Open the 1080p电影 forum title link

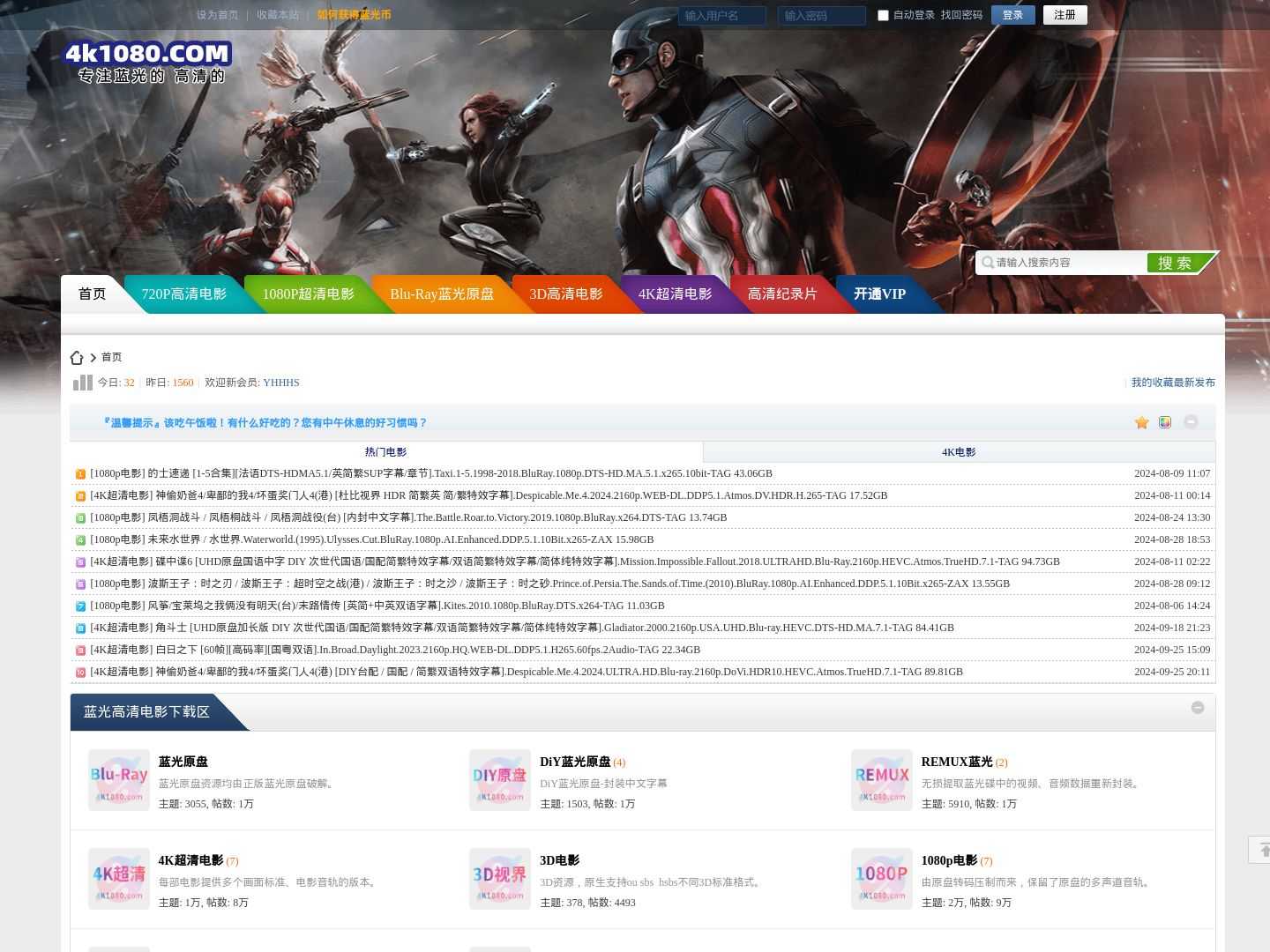click(949, 860)
